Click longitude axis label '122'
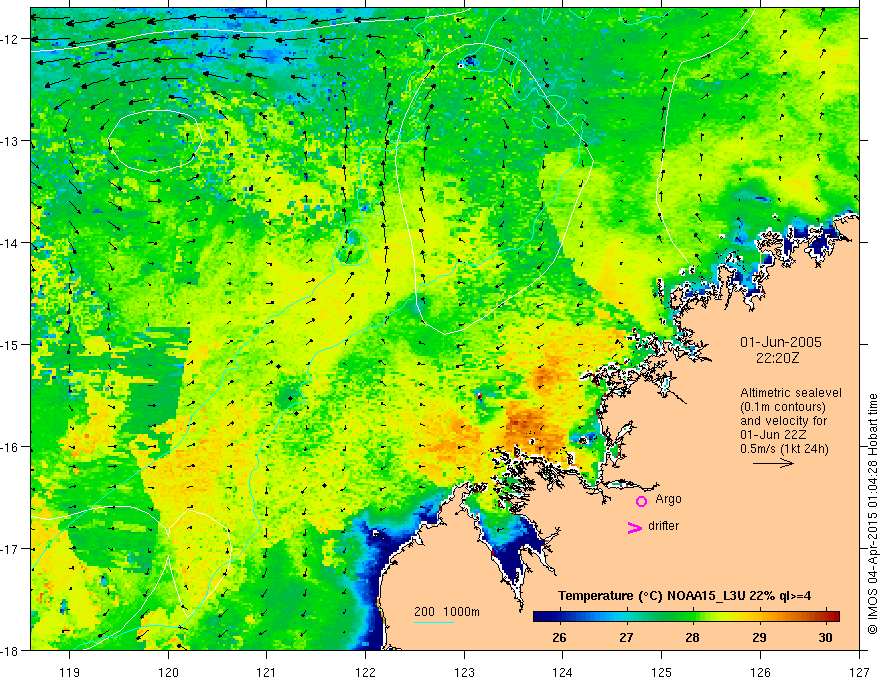This screenshot has height=680, width=880. (365, 672)
